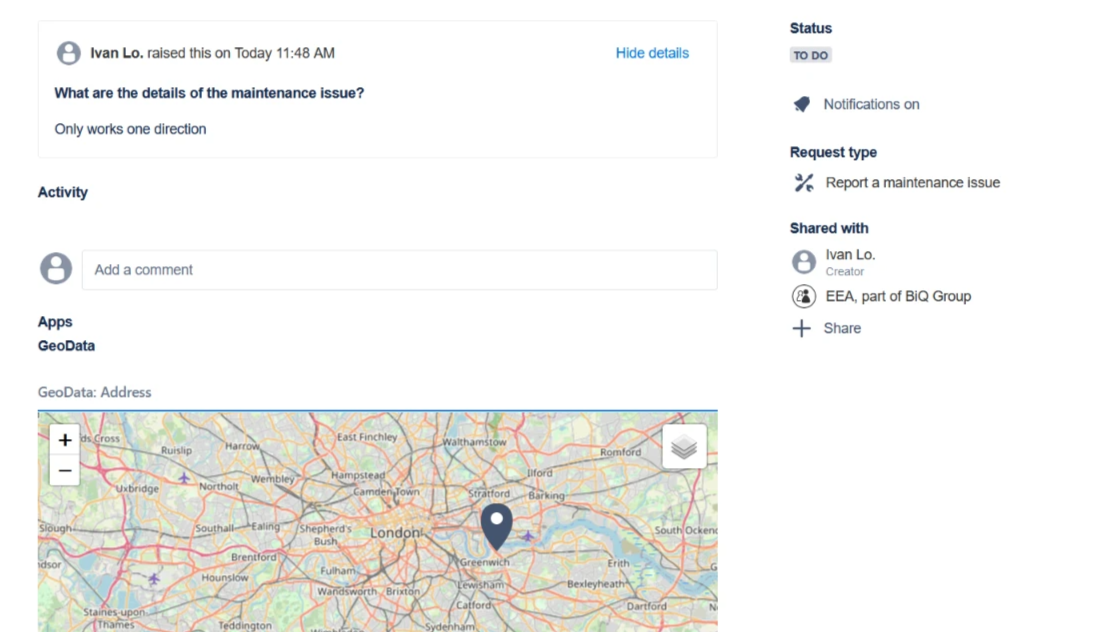Click the London label on the map
1110x632 pixels.
coord(395,533)
